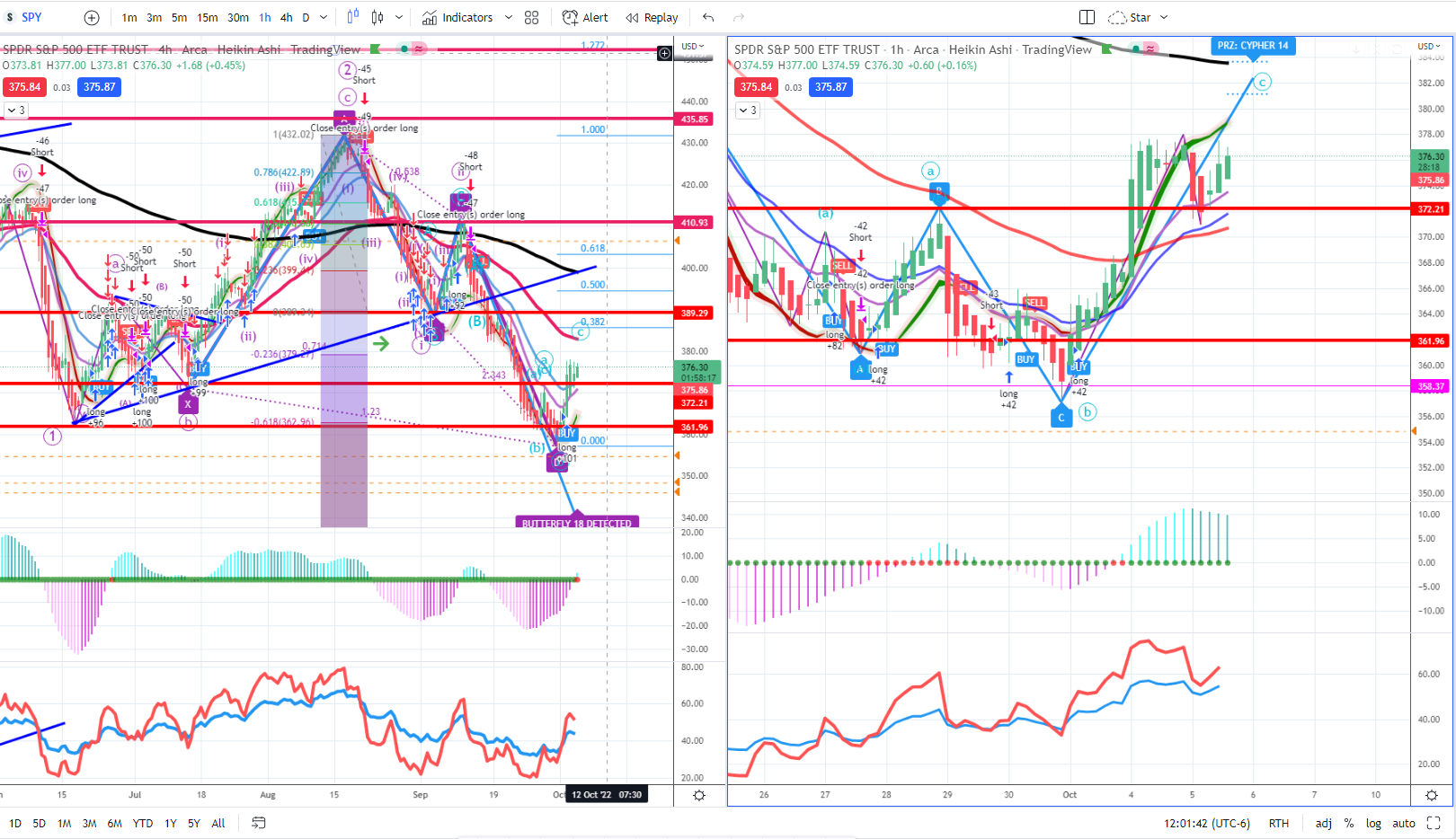
Task: Click the undo arrow
Action: tap(708, 17)
